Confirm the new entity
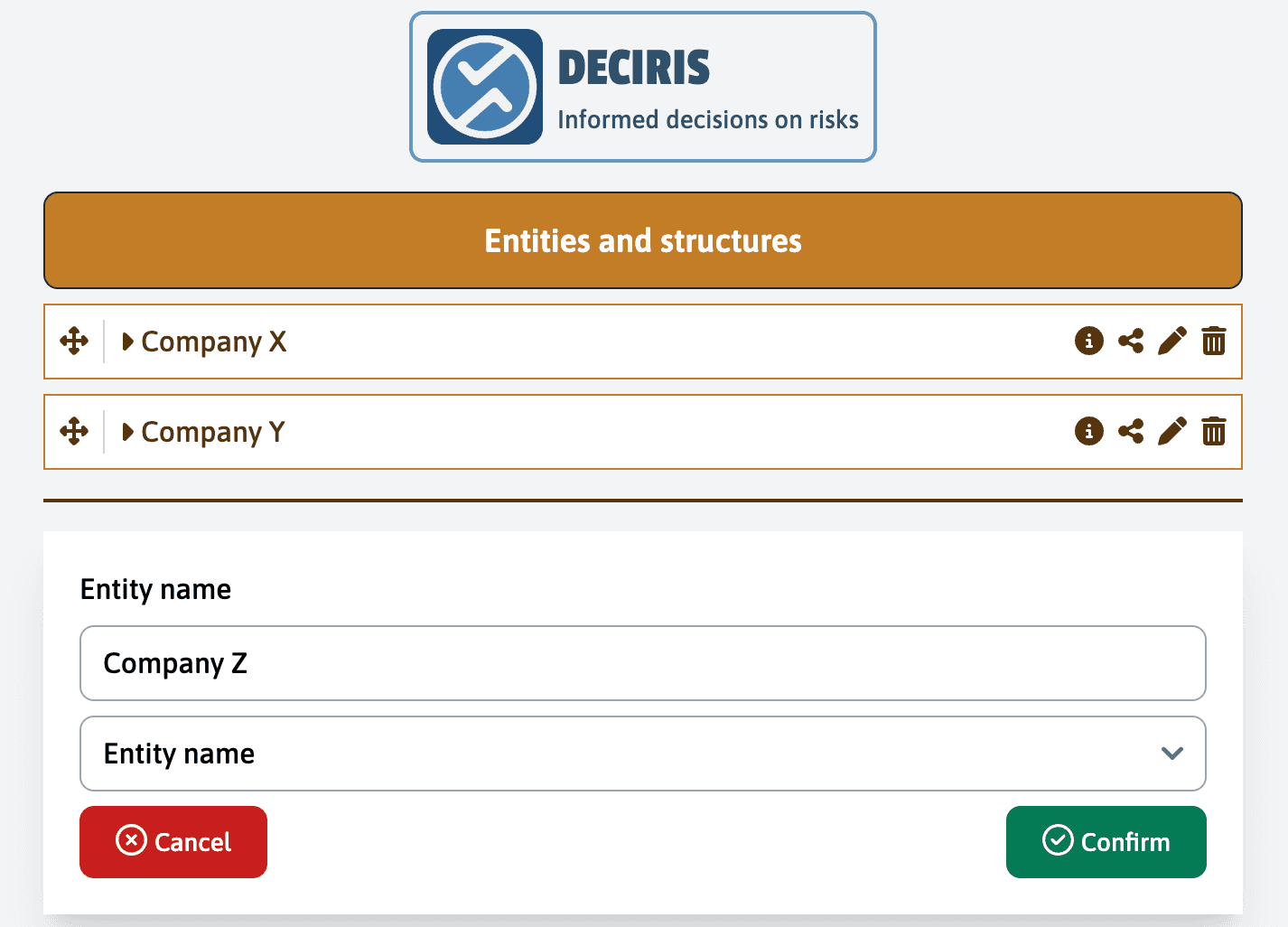 (x=1106, y=842)
